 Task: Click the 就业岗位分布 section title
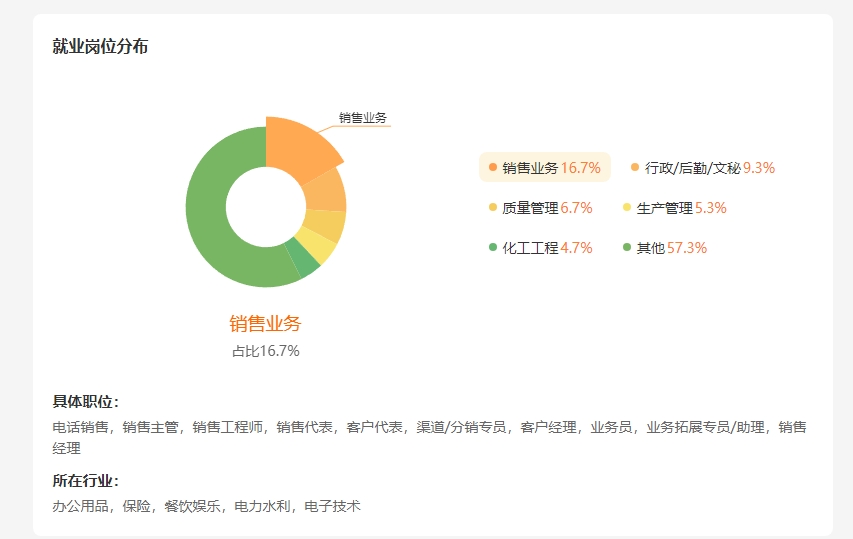(x=100, y=47)
